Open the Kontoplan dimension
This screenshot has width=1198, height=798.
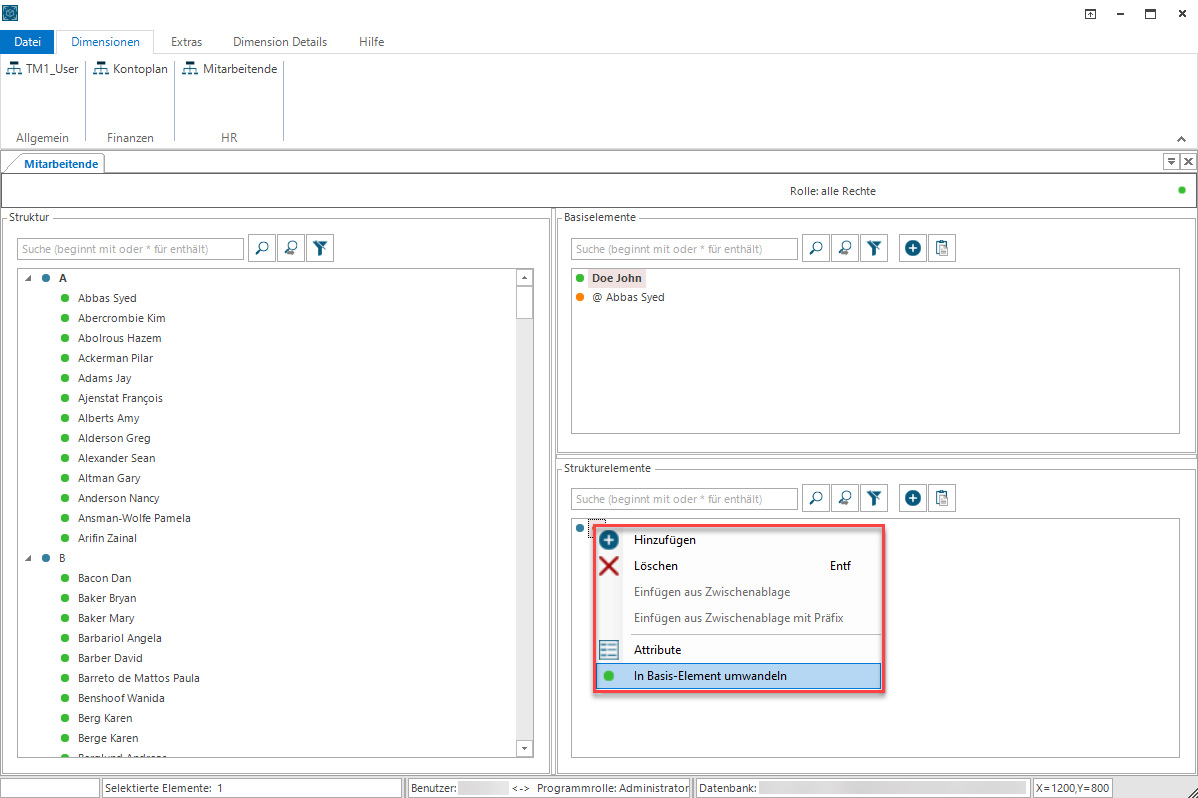point(131,69)
